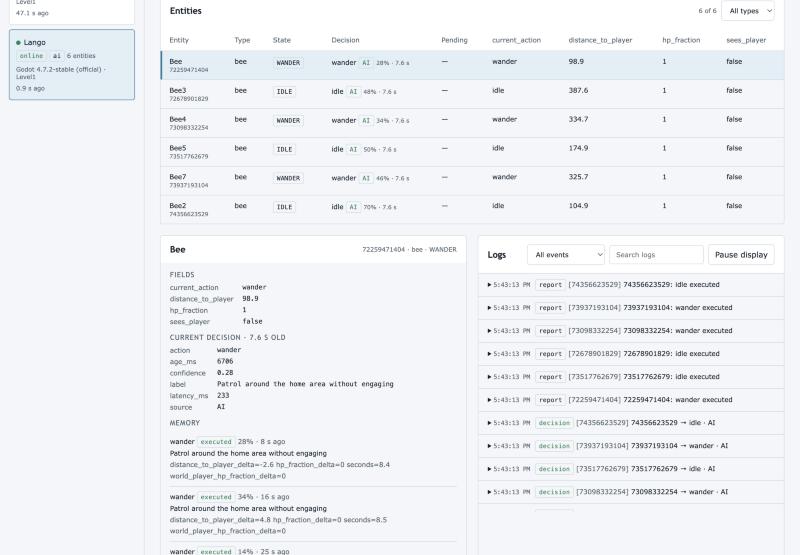The width and height of the screenshot is (800, 555).
Task: Open the All events log filter
Action: (566, 255)
